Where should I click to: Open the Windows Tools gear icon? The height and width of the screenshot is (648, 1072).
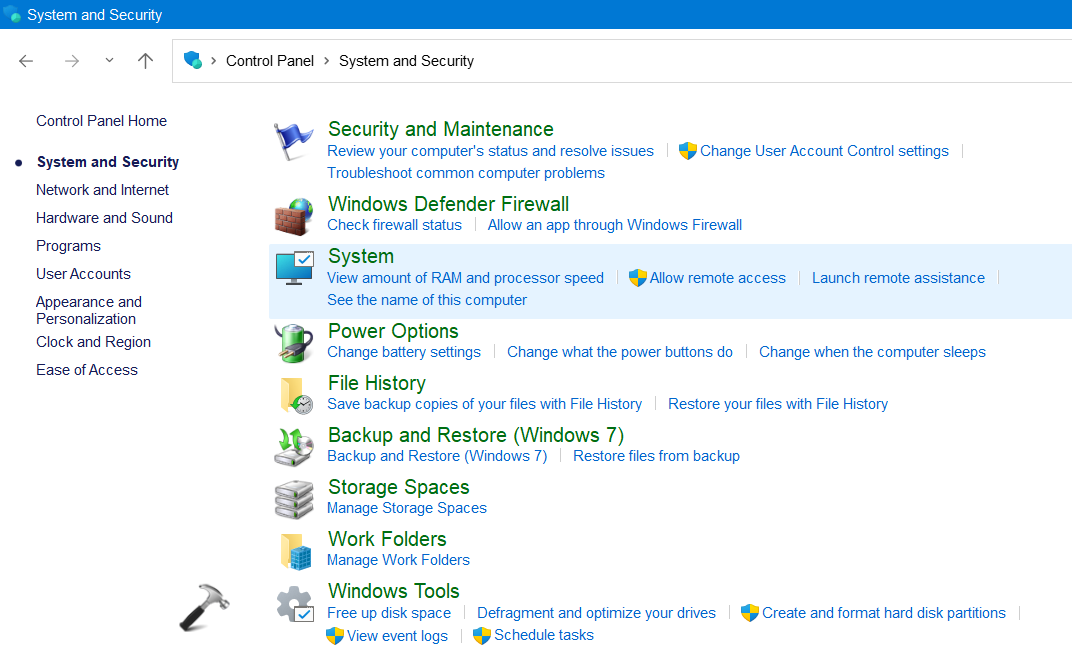tap(294, 604)
